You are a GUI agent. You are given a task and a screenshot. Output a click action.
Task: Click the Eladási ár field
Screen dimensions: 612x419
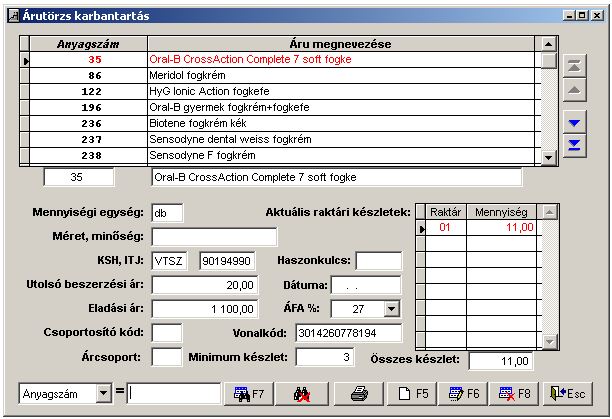pos(205,309)
